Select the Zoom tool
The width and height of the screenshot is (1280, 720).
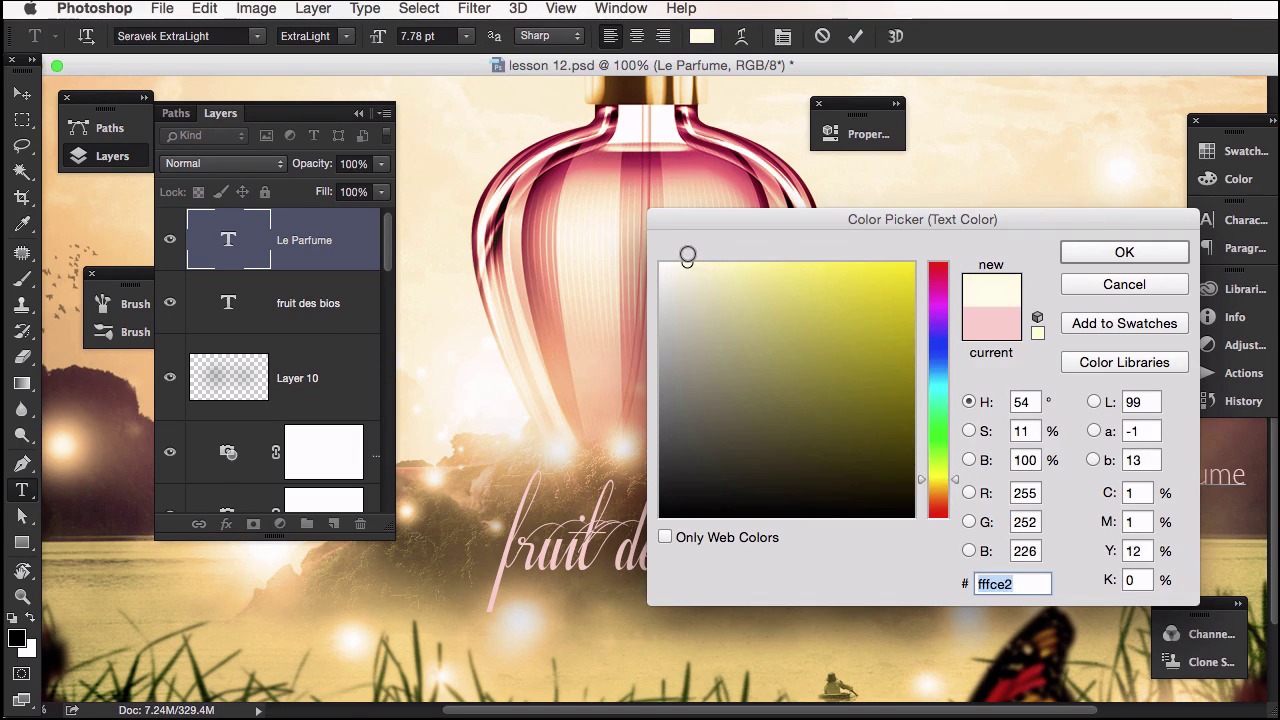(22, 596)
